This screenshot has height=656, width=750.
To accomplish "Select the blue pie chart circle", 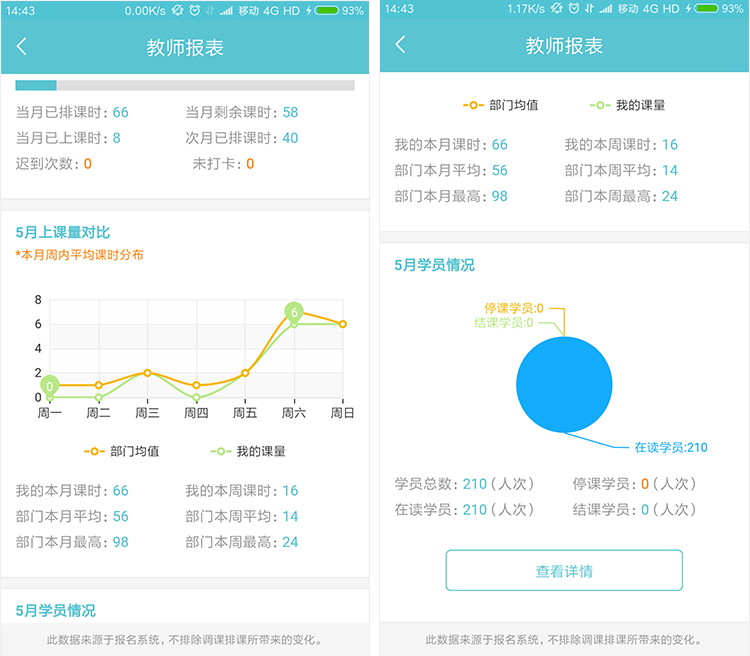I will [x=564, y=385].
